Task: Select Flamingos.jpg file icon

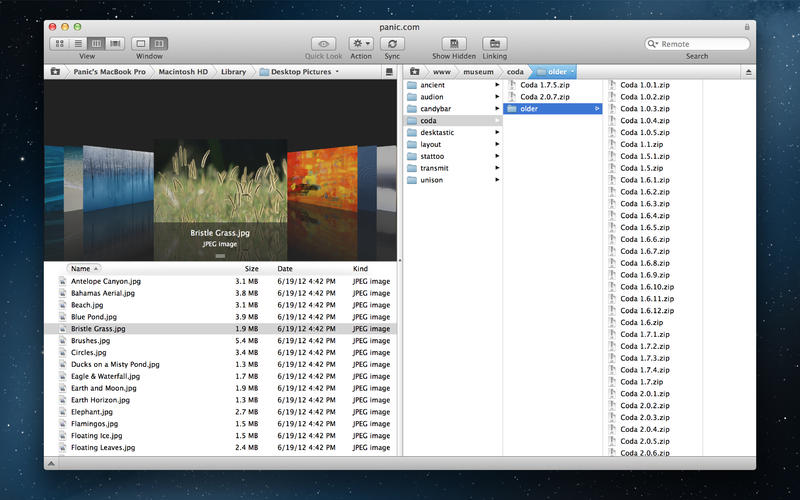Action: 62,423
